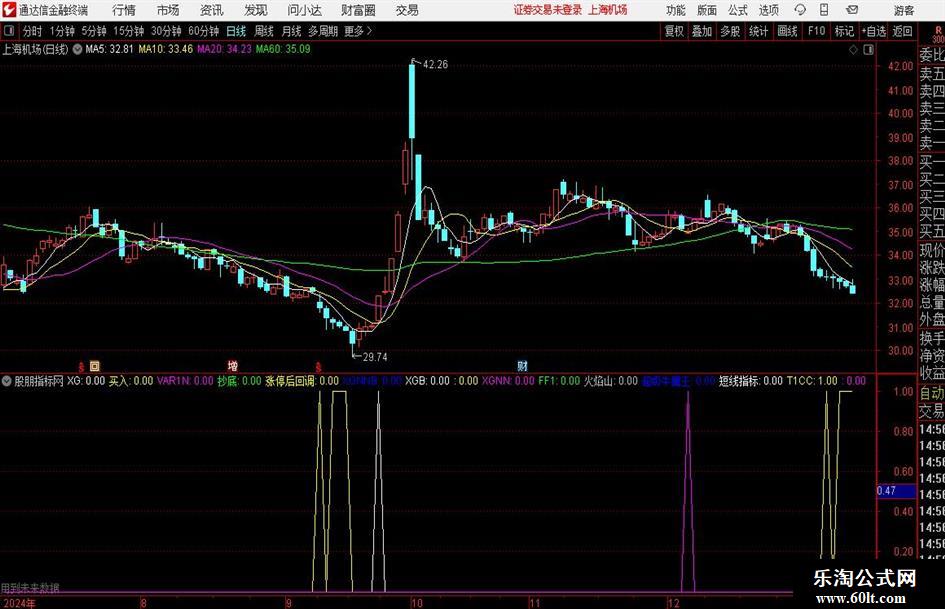Open the 问小达 menu

coord(304,10)
